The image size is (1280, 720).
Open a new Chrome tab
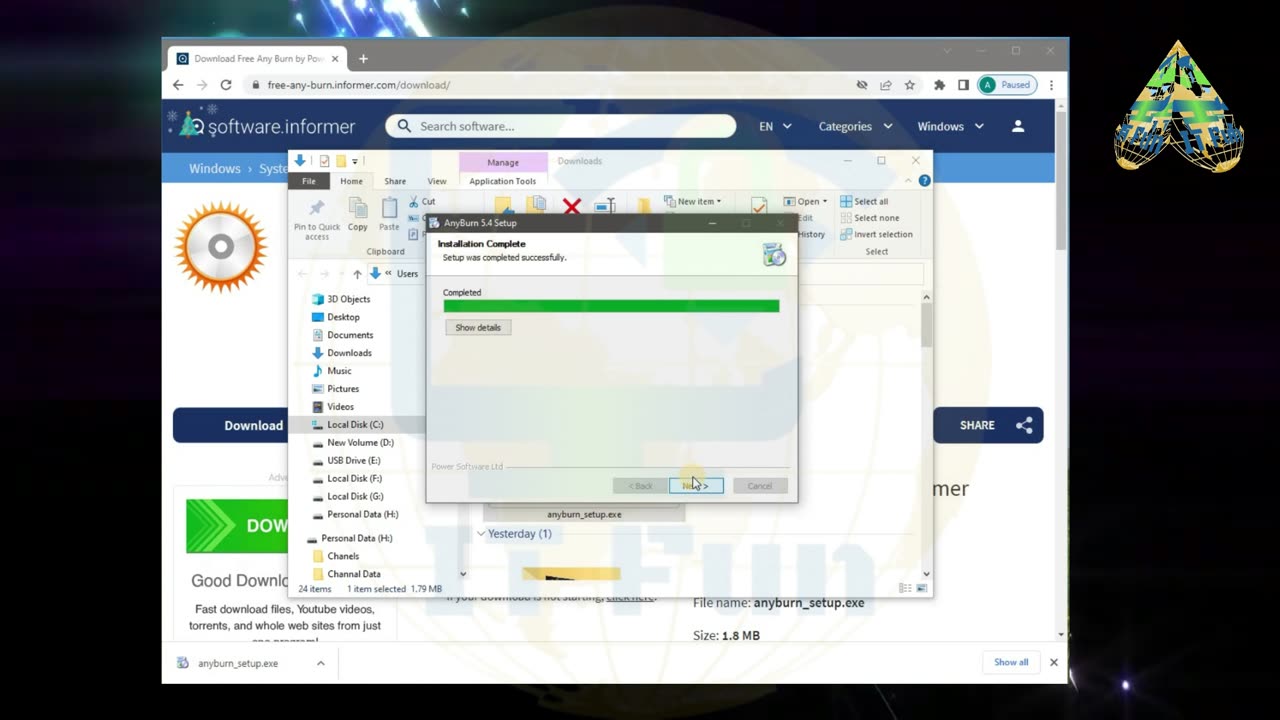coord(363,59)
